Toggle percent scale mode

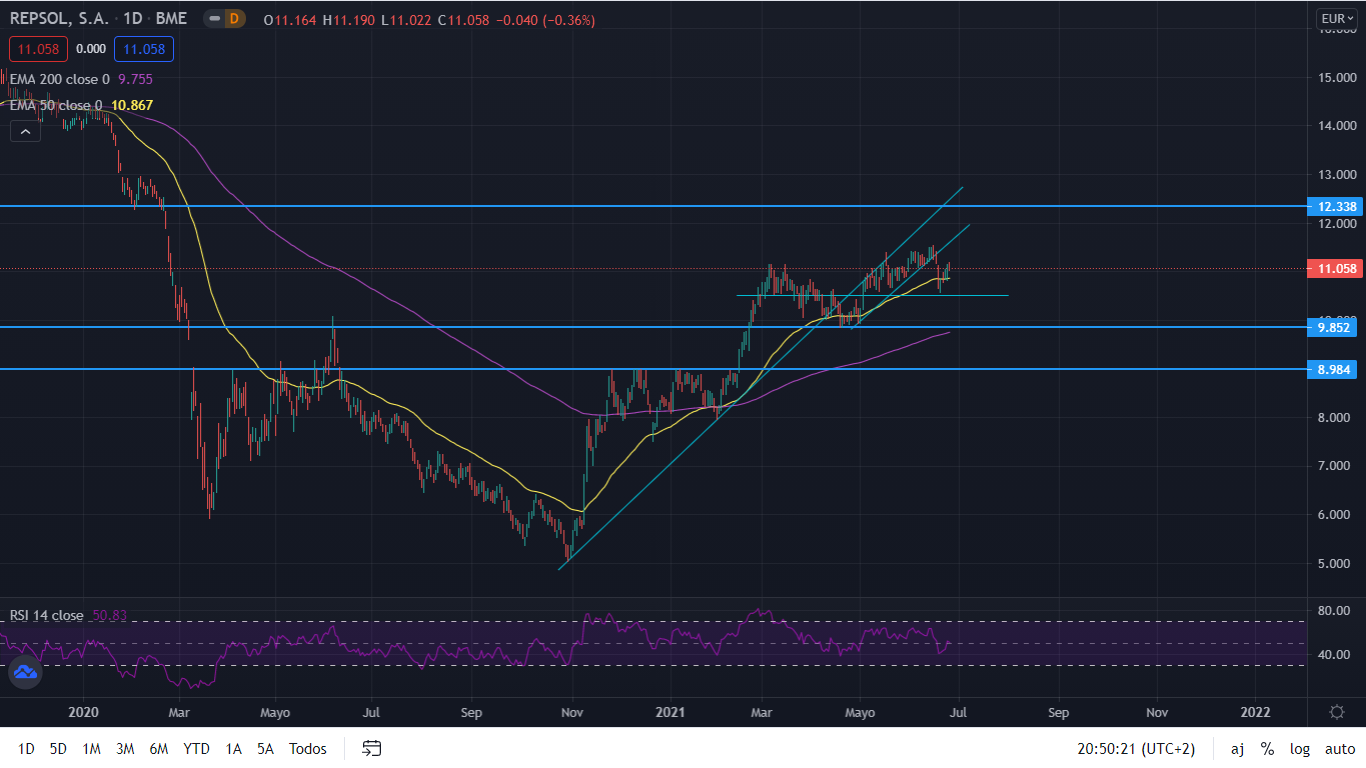pos(1267,749)
